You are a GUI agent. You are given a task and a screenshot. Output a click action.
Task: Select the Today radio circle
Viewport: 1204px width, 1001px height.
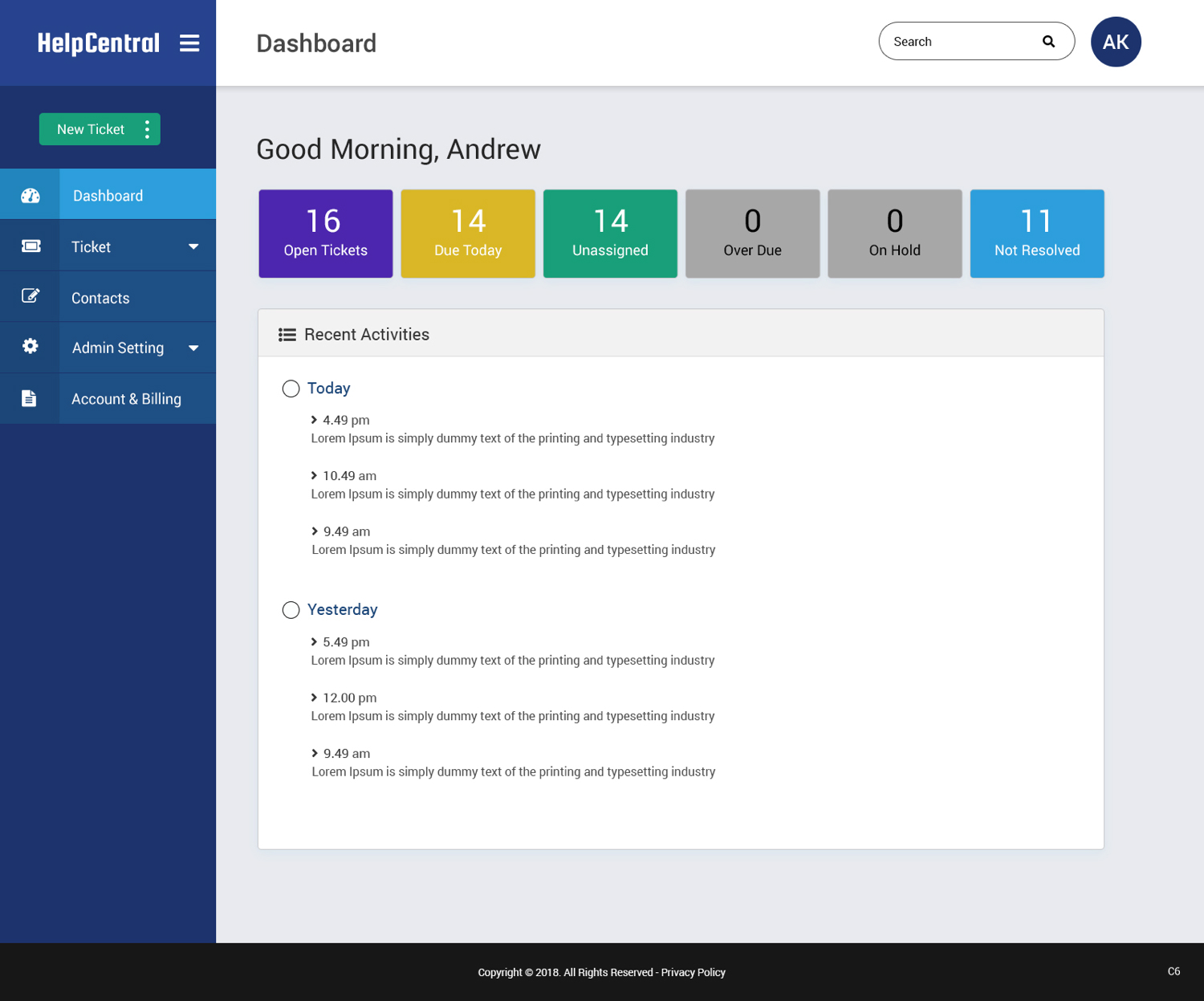tap(291, 389)
